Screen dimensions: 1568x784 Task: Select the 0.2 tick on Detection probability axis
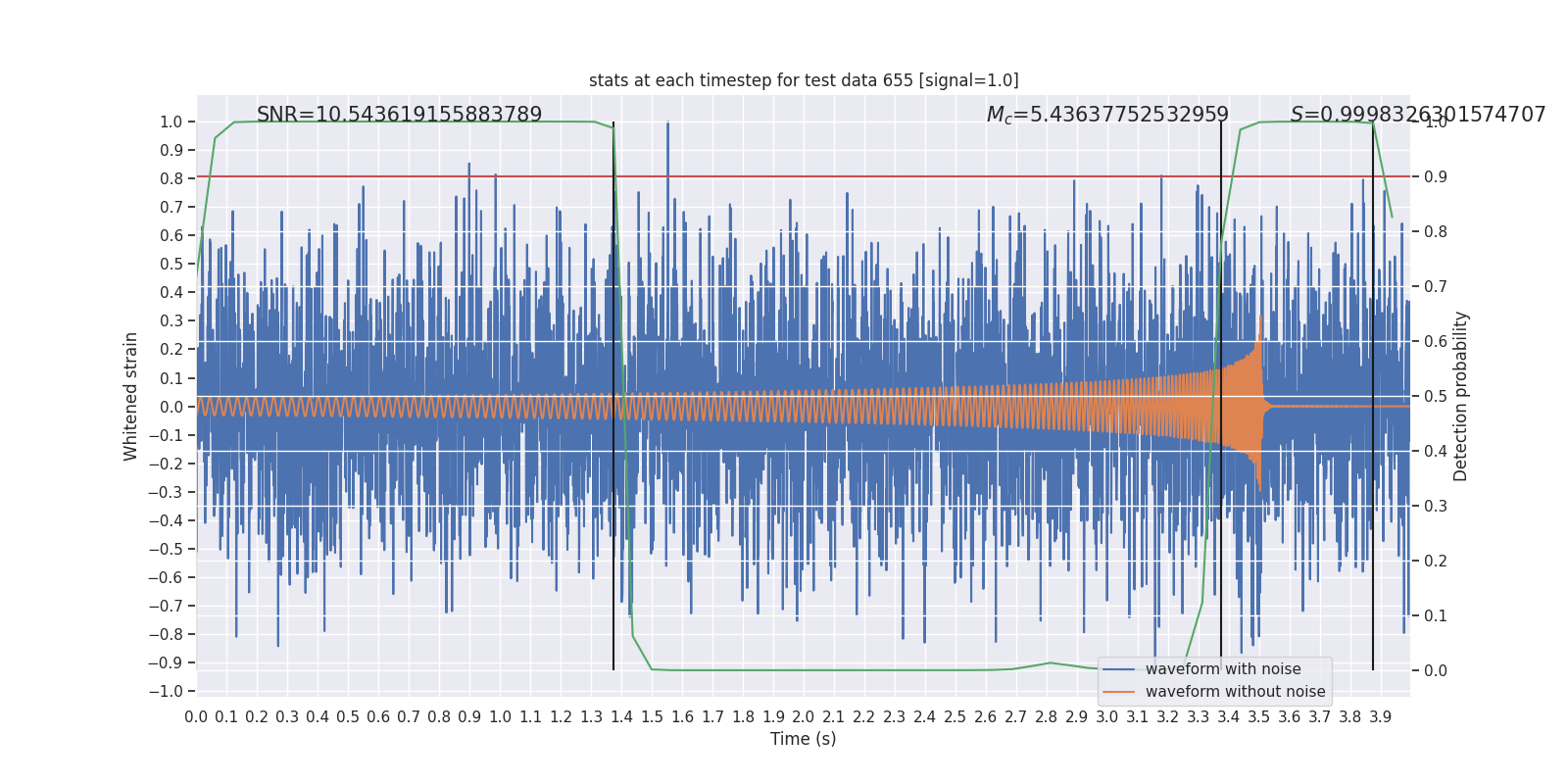click(1436, 562)
